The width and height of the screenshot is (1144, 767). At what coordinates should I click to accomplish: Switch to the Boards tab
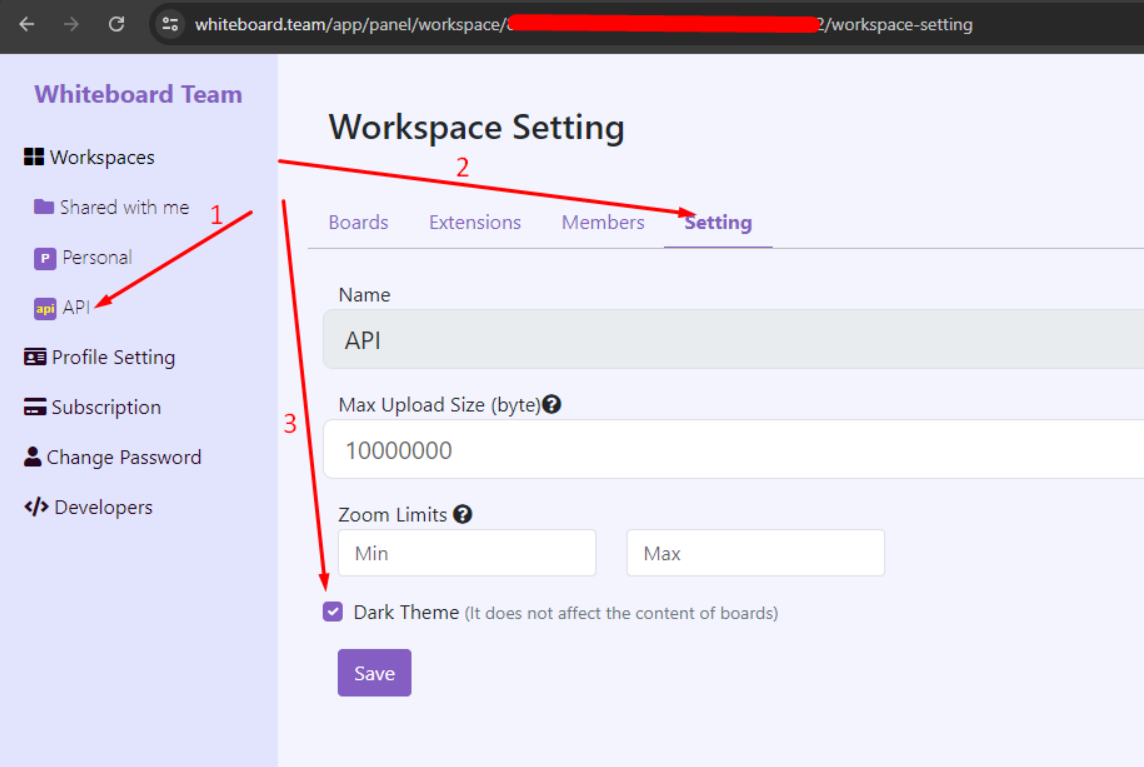[x=358, y=222]
